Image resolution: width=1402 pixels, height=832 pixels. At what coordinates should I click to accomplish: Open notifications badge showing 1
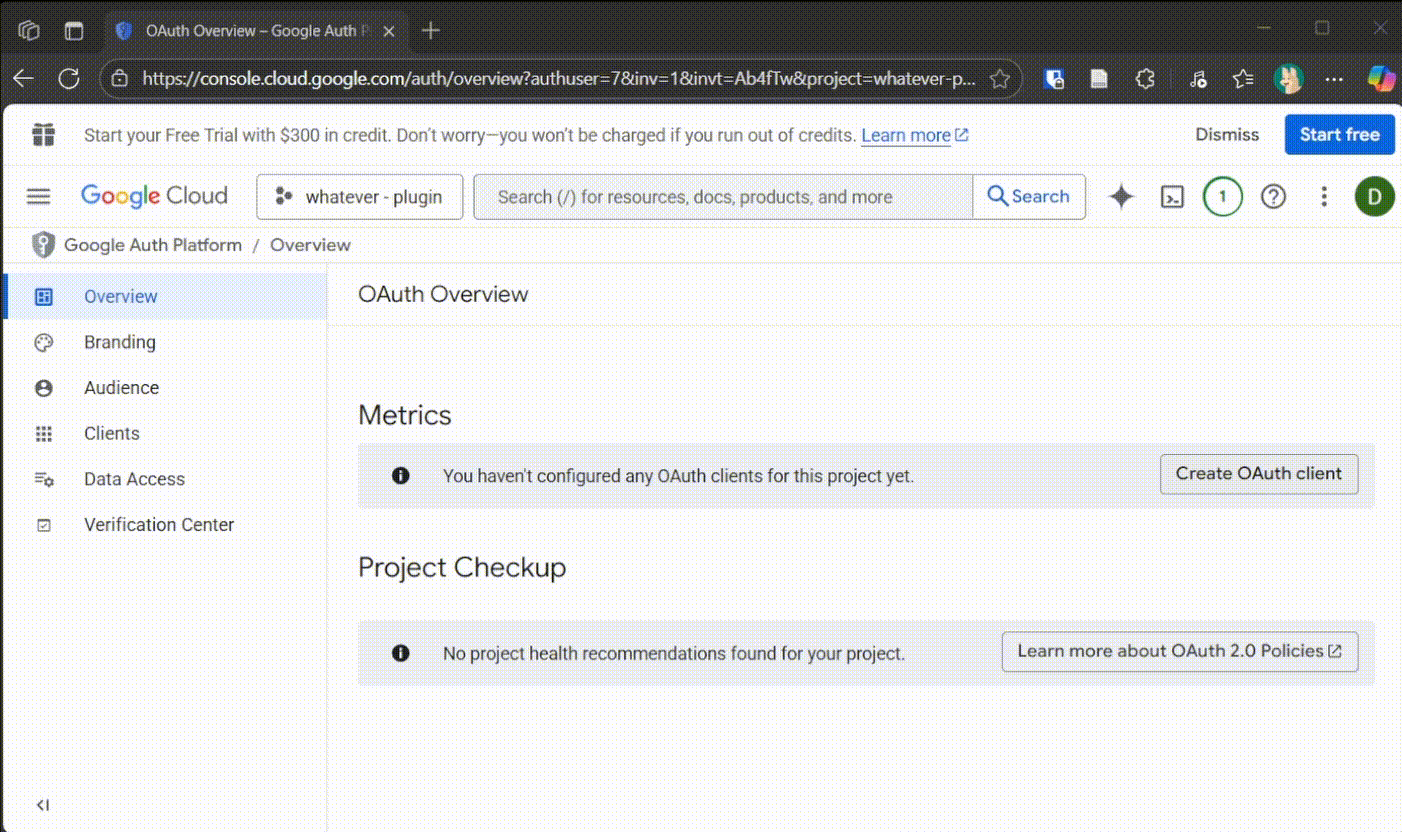[x=1222, y=197]
